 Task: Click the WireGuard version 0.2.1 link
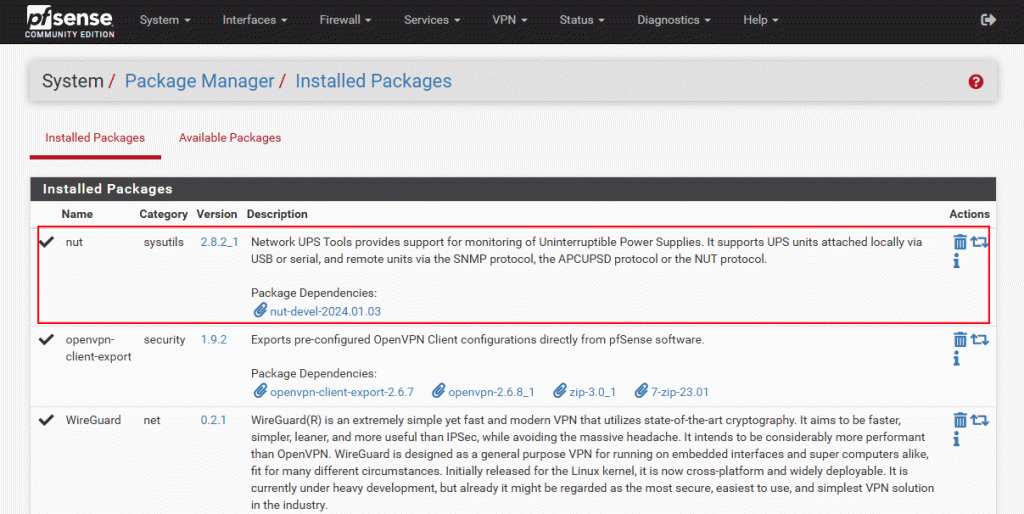pyautogui.click(x=213, y=420)
